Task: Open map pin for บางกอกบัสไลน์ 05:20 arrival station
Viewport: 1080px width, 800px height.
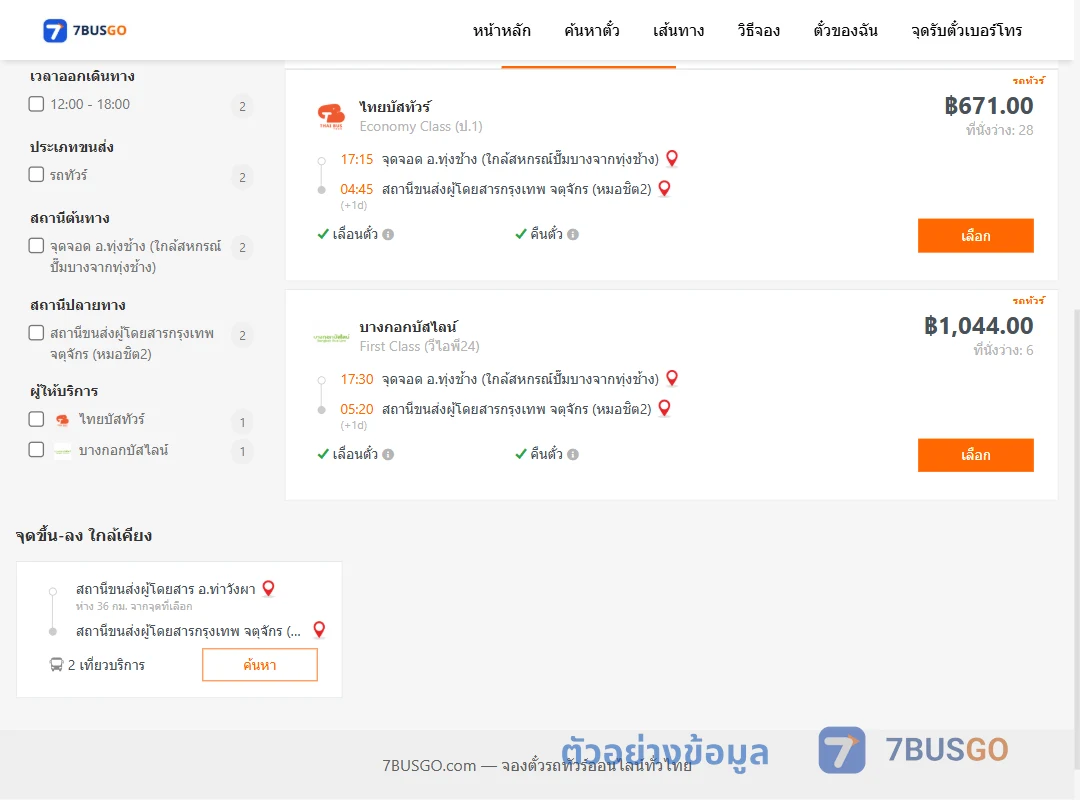Action: 665,408
